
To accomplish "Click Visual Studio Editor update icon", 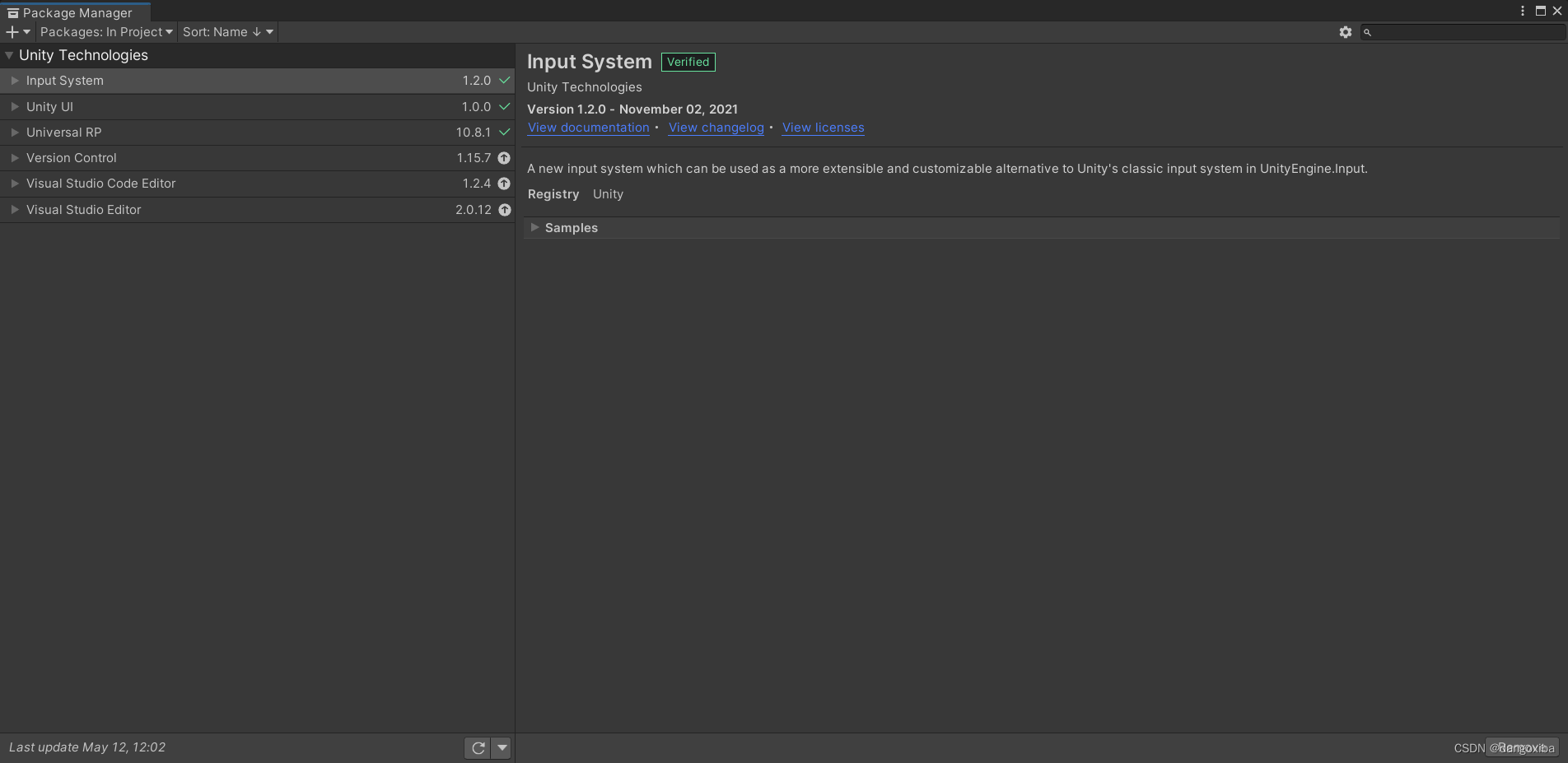I will click(505, 210).
